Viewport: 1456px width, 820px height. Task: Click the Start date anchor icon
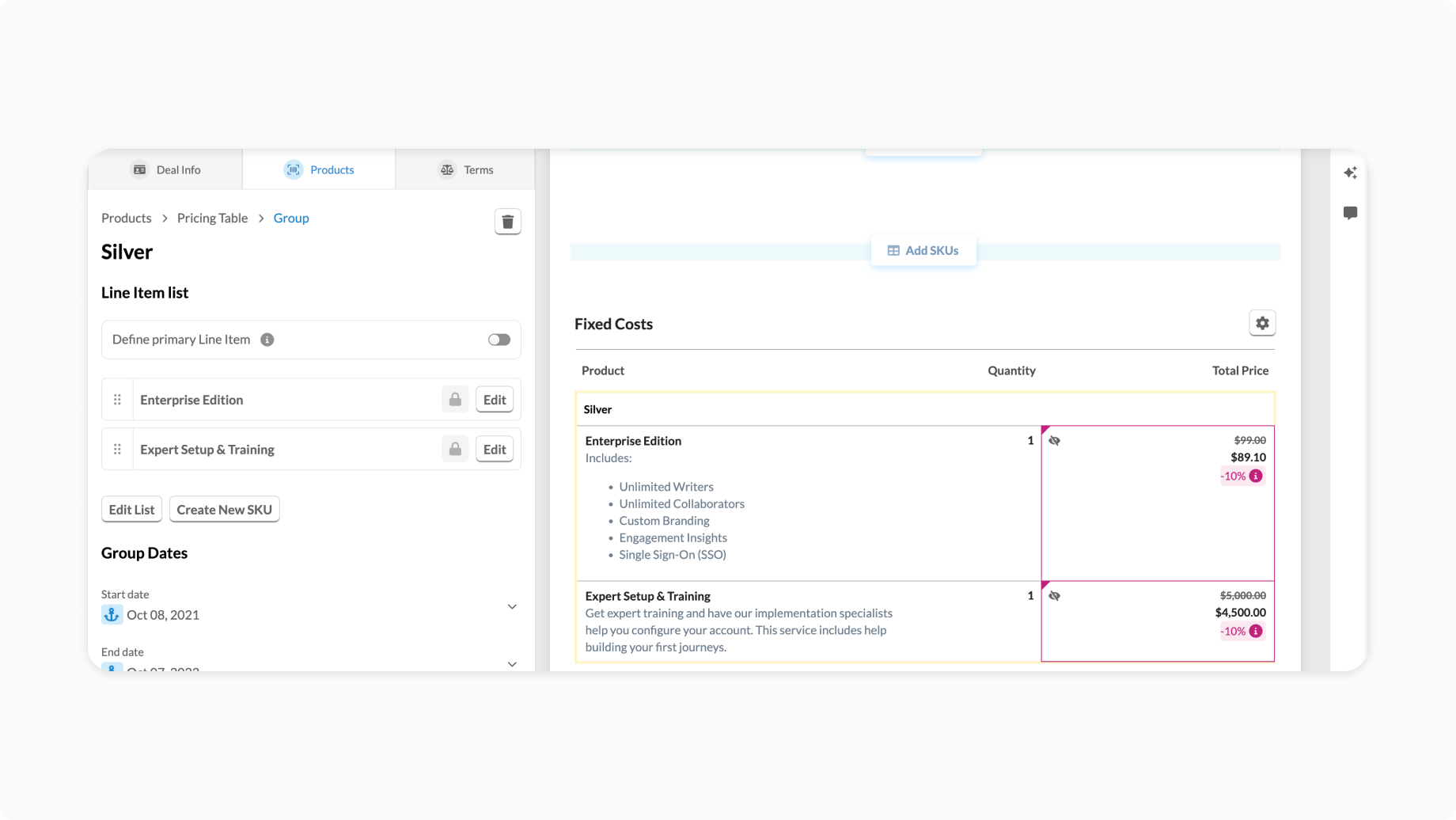[112, 614]
